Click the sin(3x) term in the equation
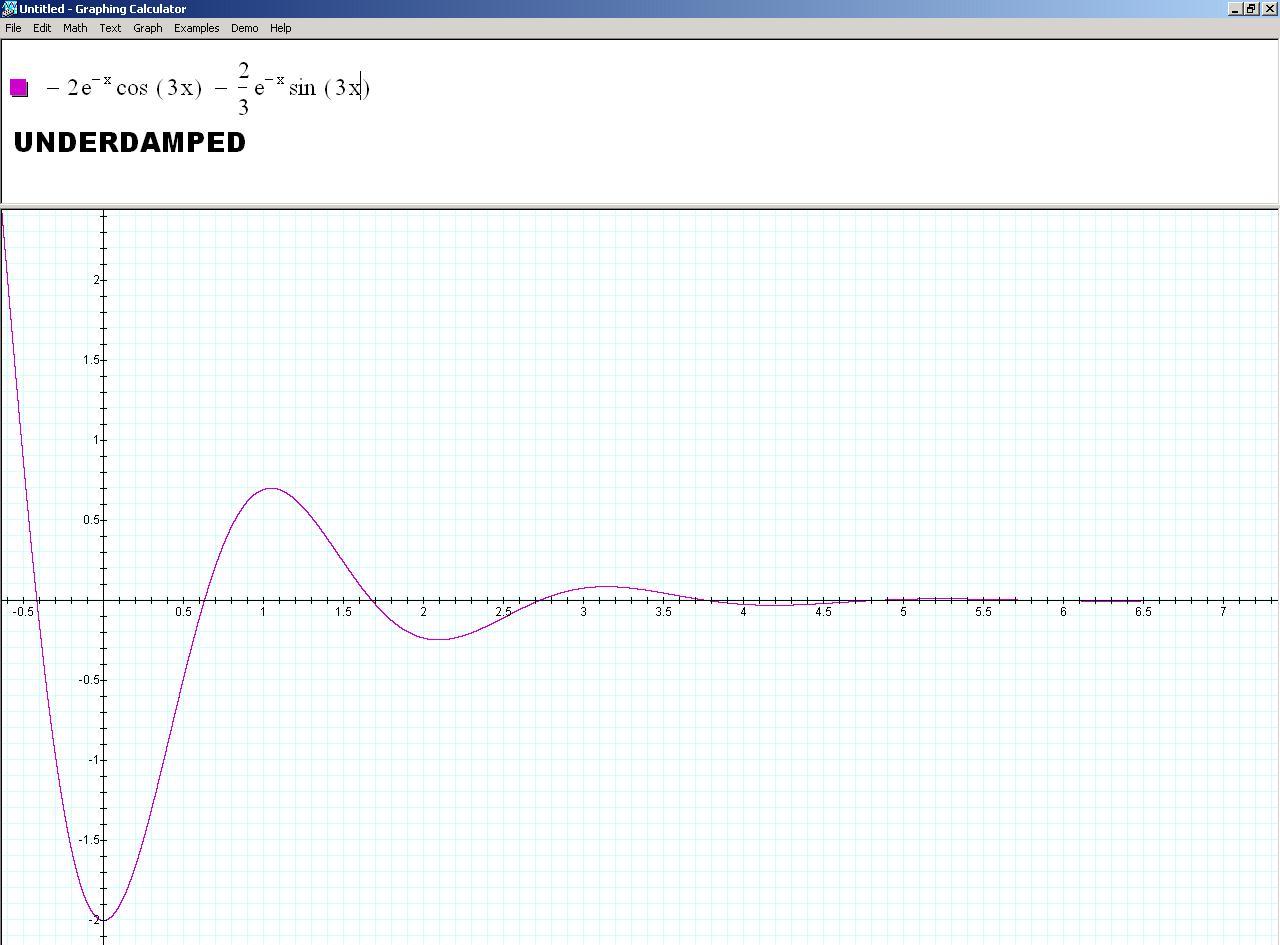The image size is (1280, 945). coord(328,88)
